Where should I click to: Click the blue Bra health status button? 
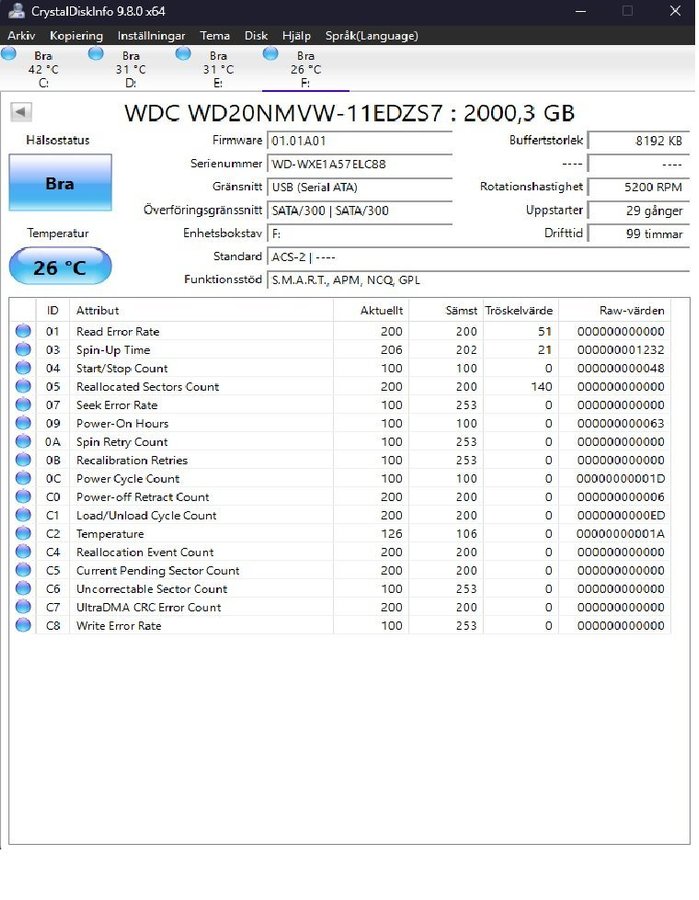pos(60,183)
